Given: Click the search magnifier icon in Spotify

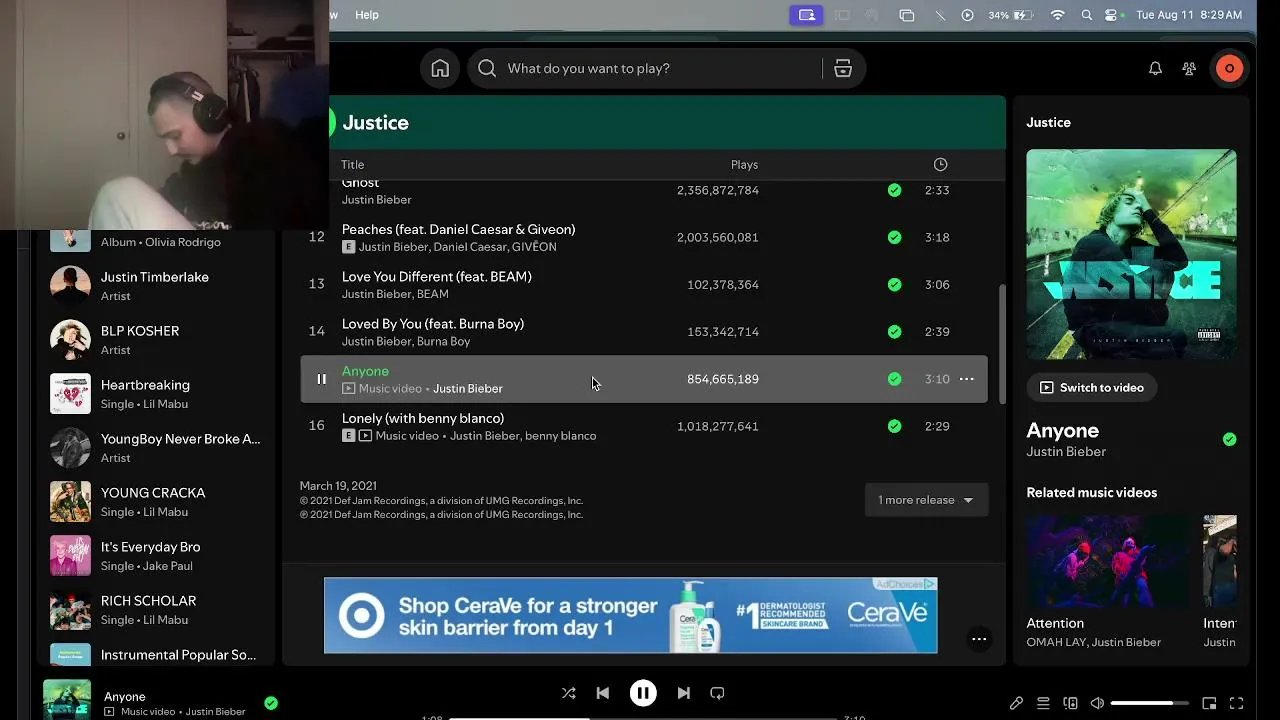Looking at the screenshot, I should click(487, 68).
